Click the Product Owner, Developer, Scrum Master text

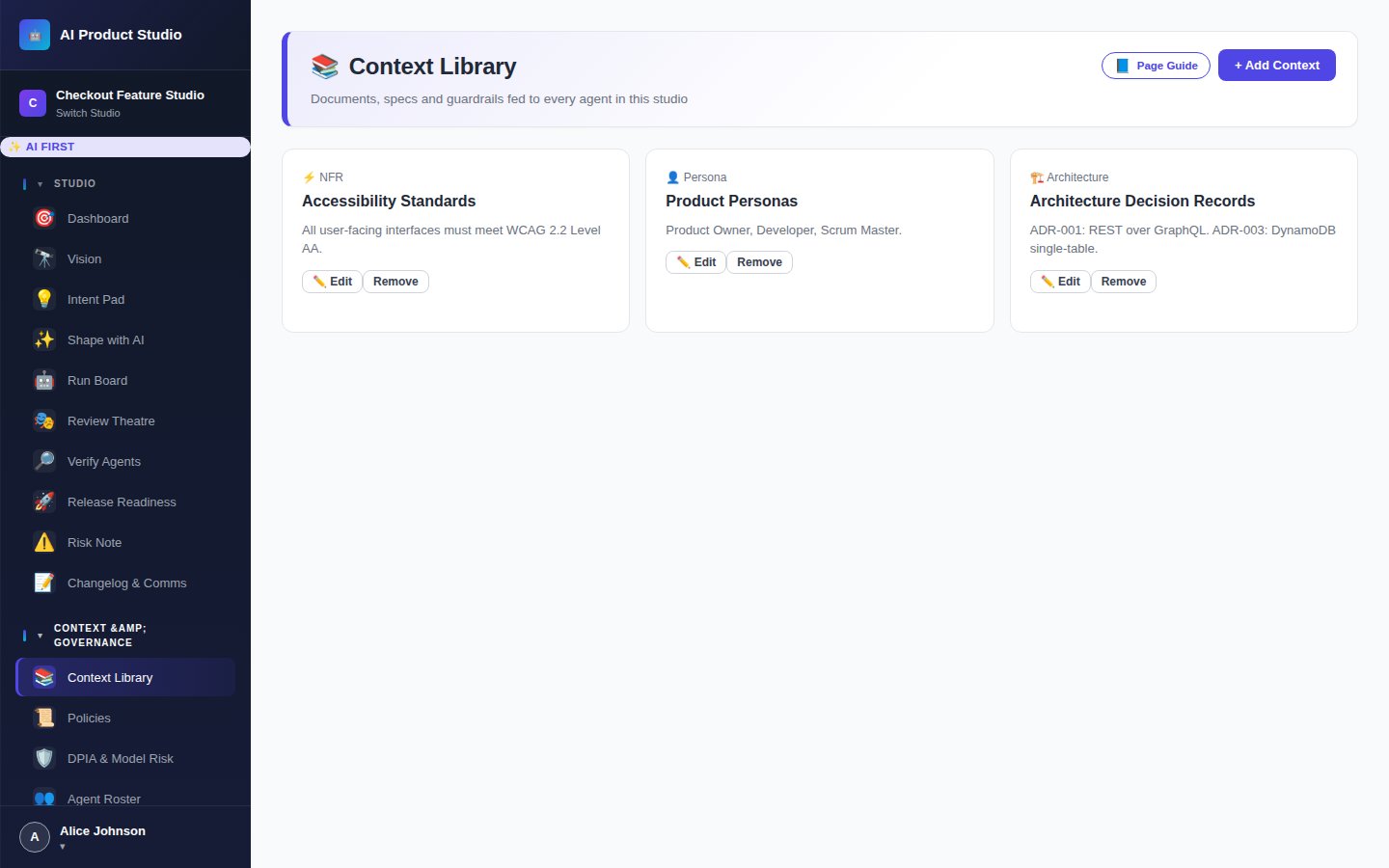783,230
